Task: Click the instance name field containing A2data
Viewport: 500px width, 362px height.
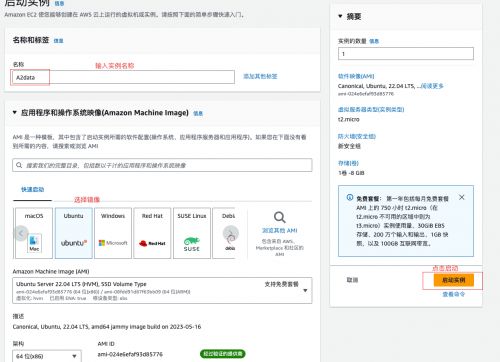Action: (x=123, y=77)
